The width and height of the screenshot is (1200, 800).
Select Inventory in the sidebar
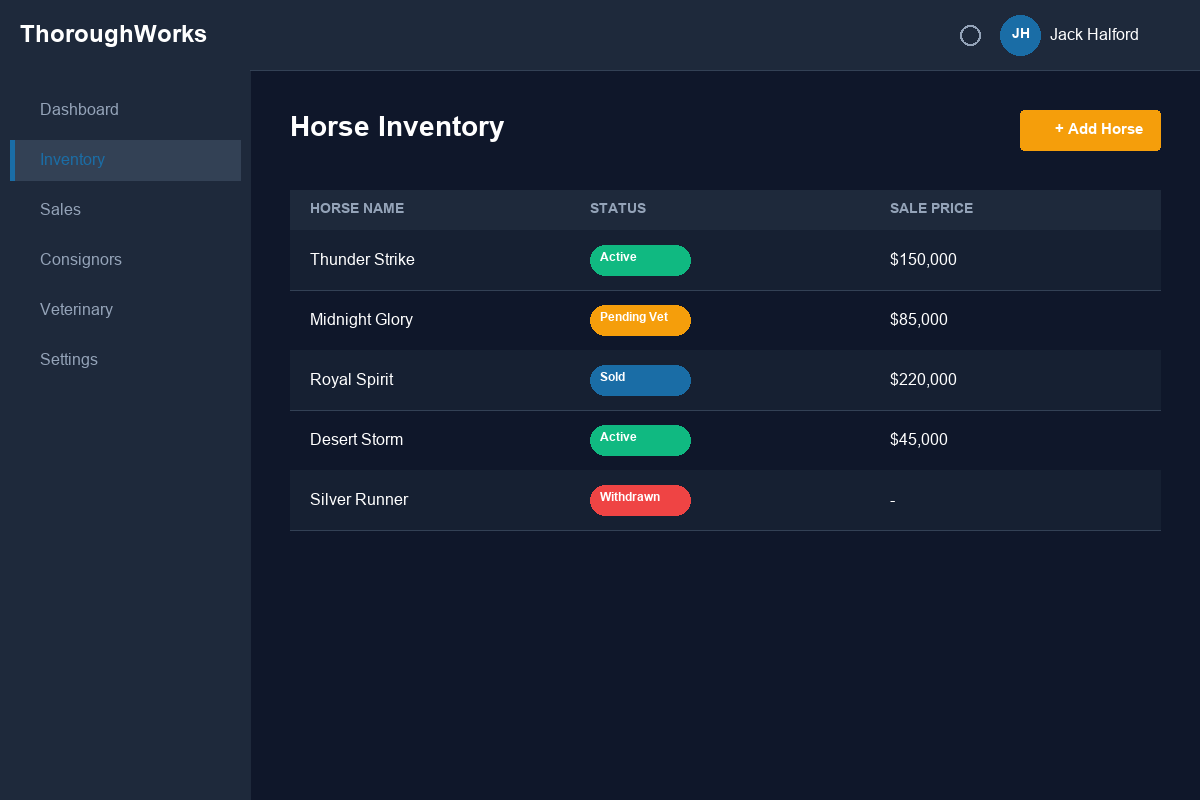pos(72,160)
